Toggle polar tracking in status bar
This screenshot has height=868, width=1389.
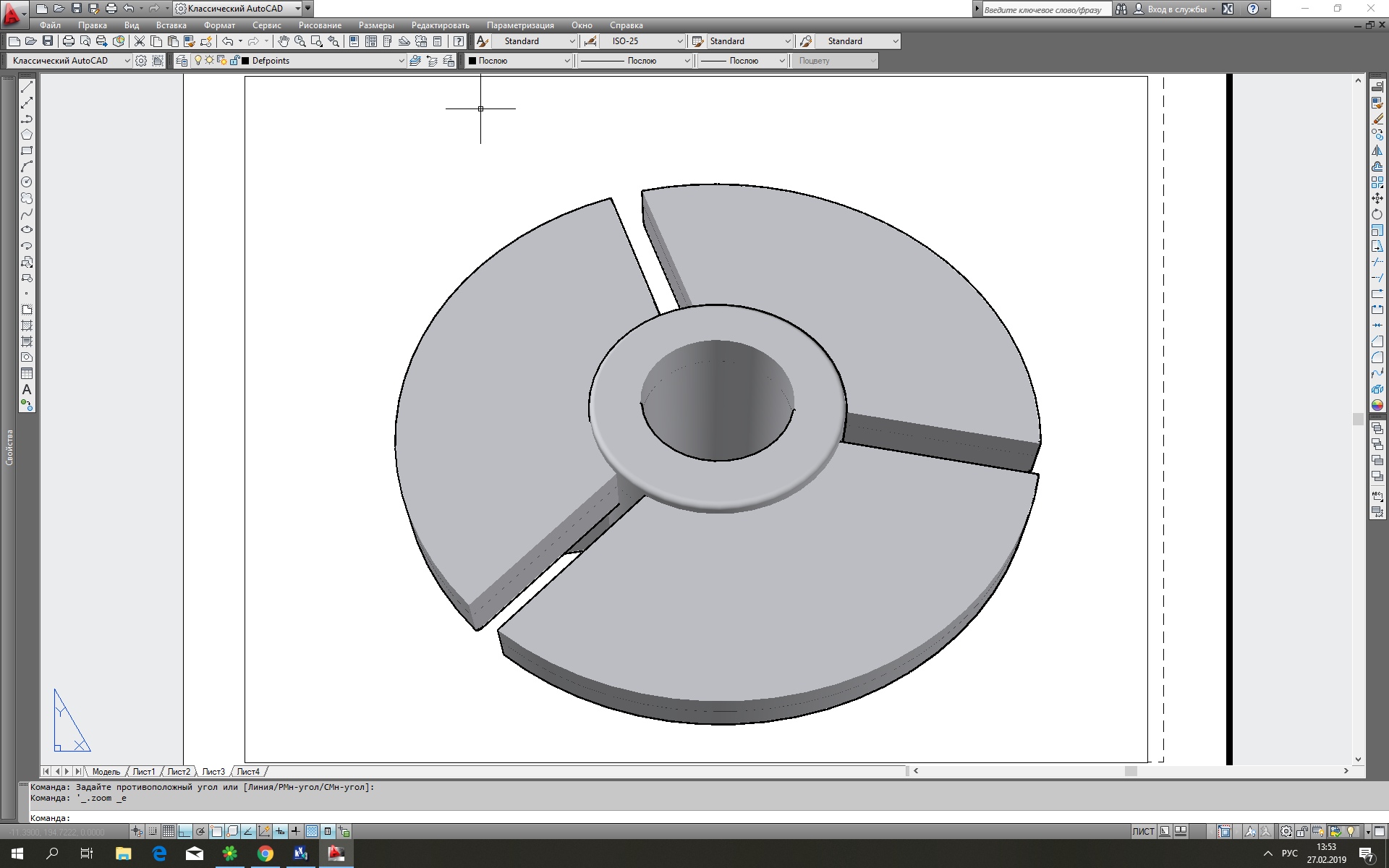(200, 831)
